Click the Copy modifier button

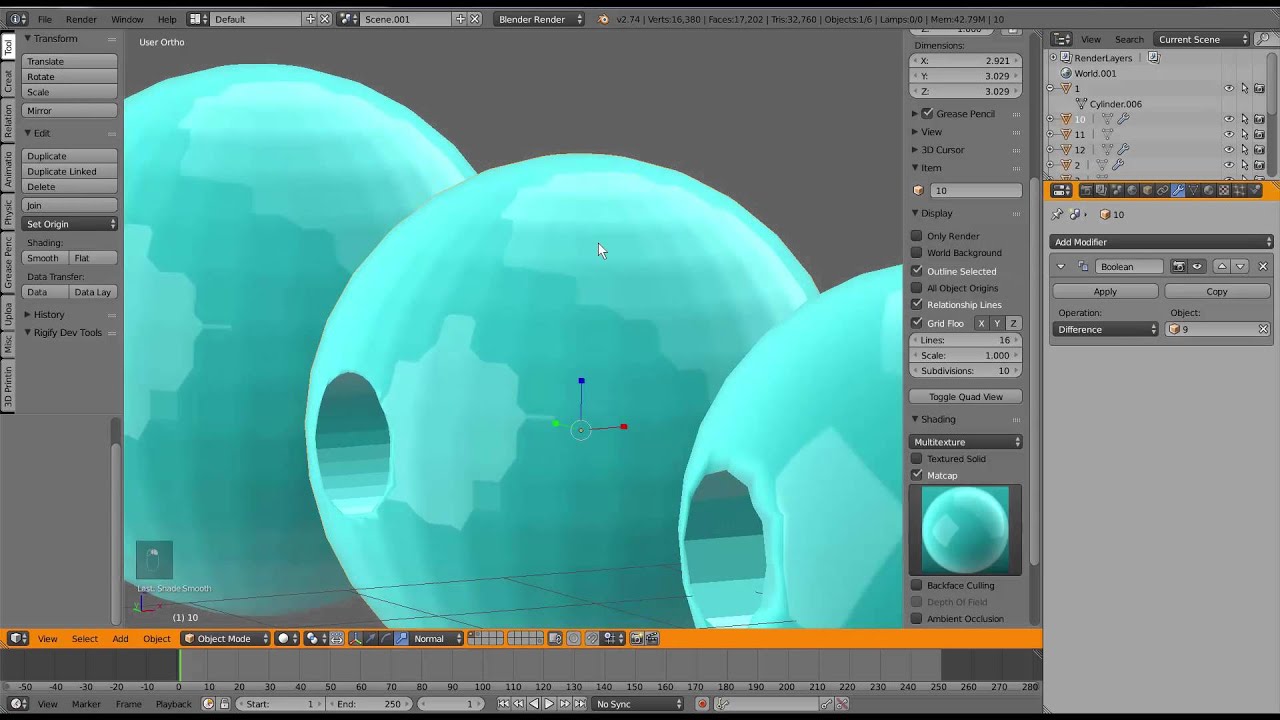coord(1217,291)
